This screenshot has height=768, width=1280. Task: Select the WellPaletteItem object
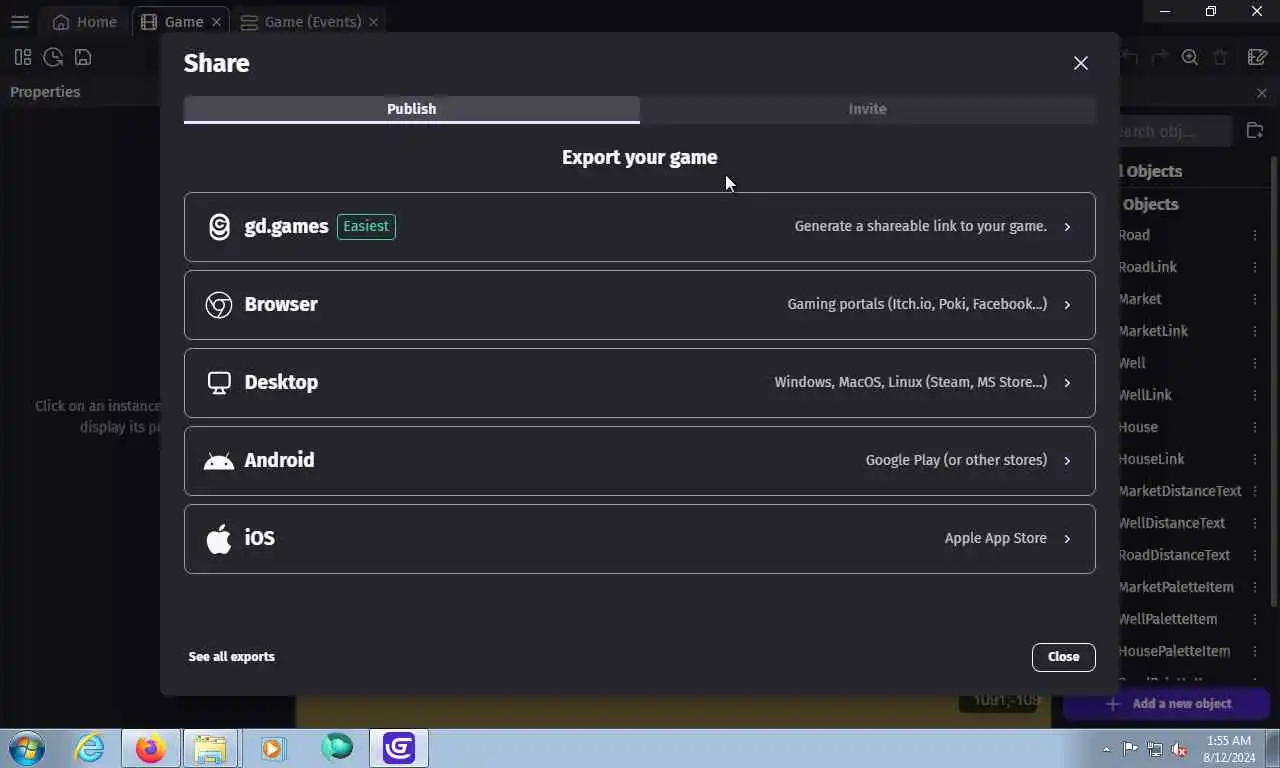coord(1168,619)
